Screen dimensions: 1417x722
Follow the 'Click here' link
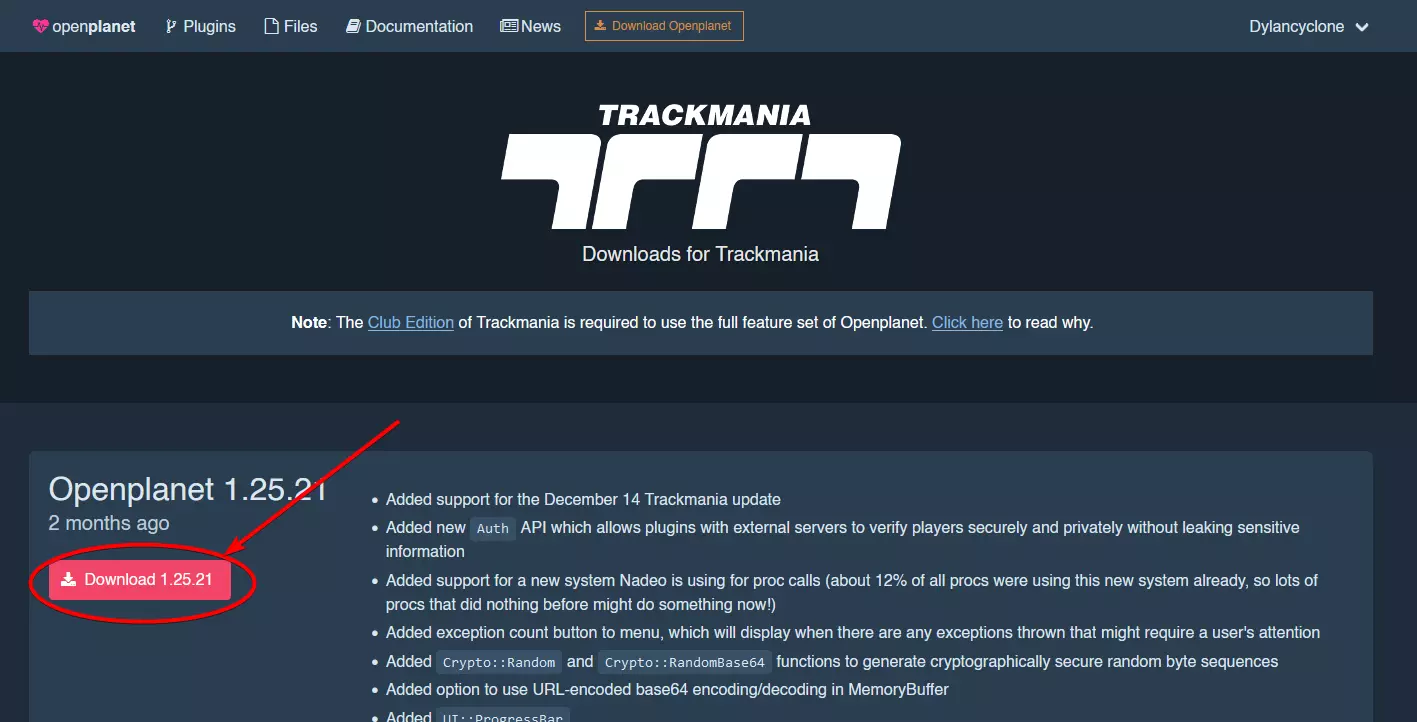point(967,322)
